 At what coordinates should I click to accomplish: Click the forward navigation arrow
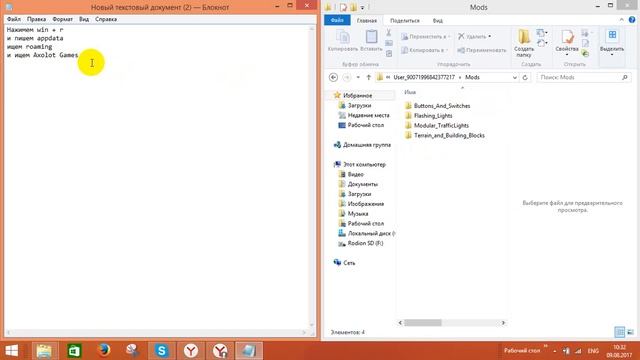click(347, 77)
